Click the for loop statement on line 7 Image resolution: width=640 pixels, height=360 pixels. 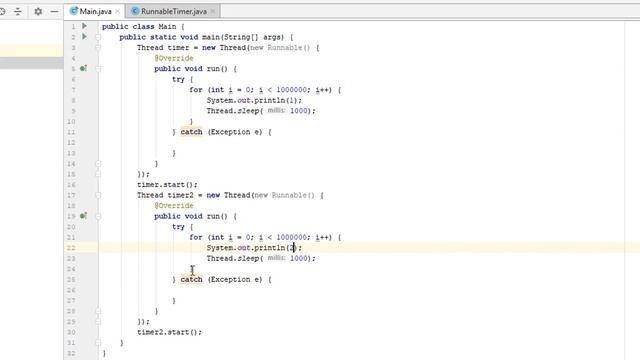click(265, 90)
